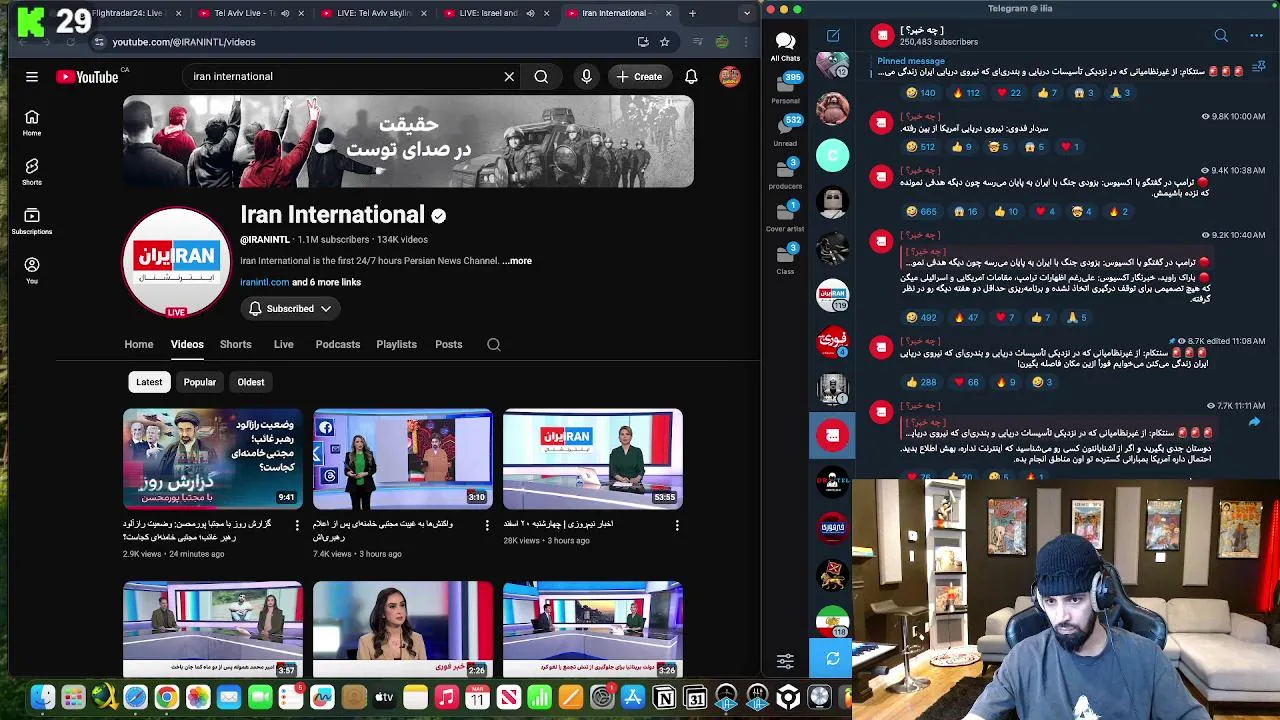Open the Personal folder in Telegram

point(785,88)
